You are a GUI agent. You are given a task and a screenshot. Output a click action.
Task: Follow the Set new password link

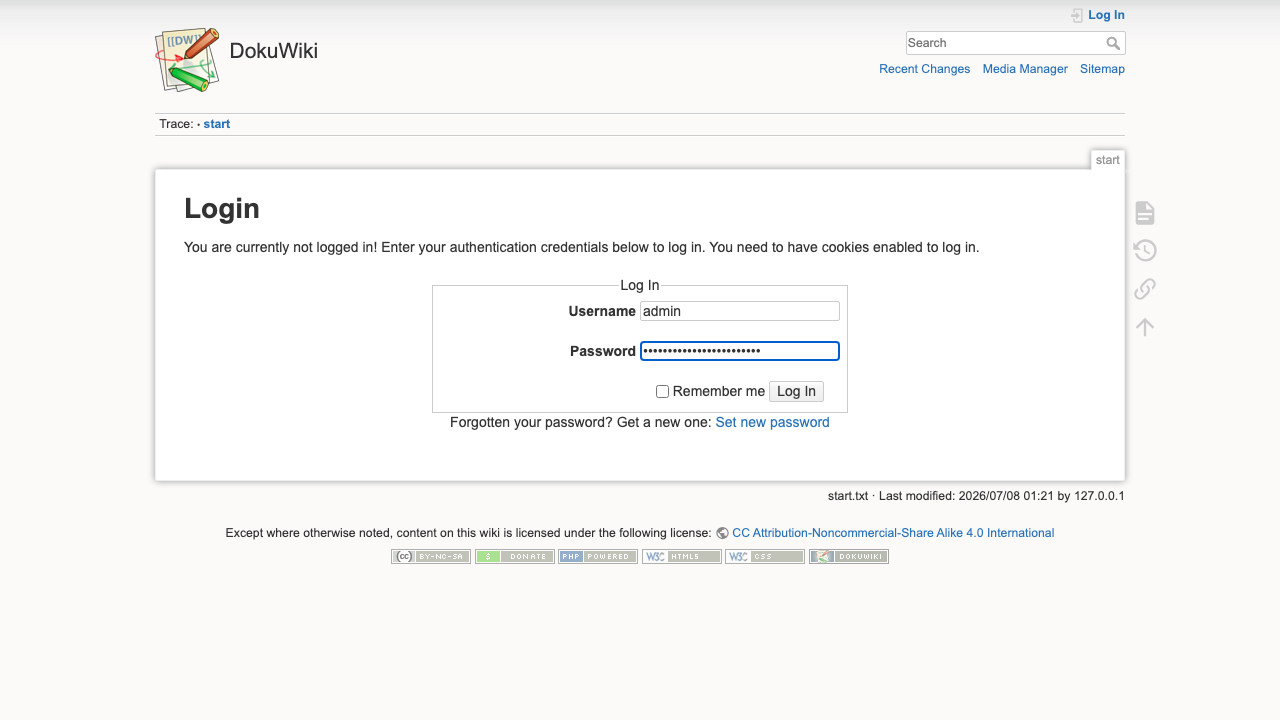773,422
